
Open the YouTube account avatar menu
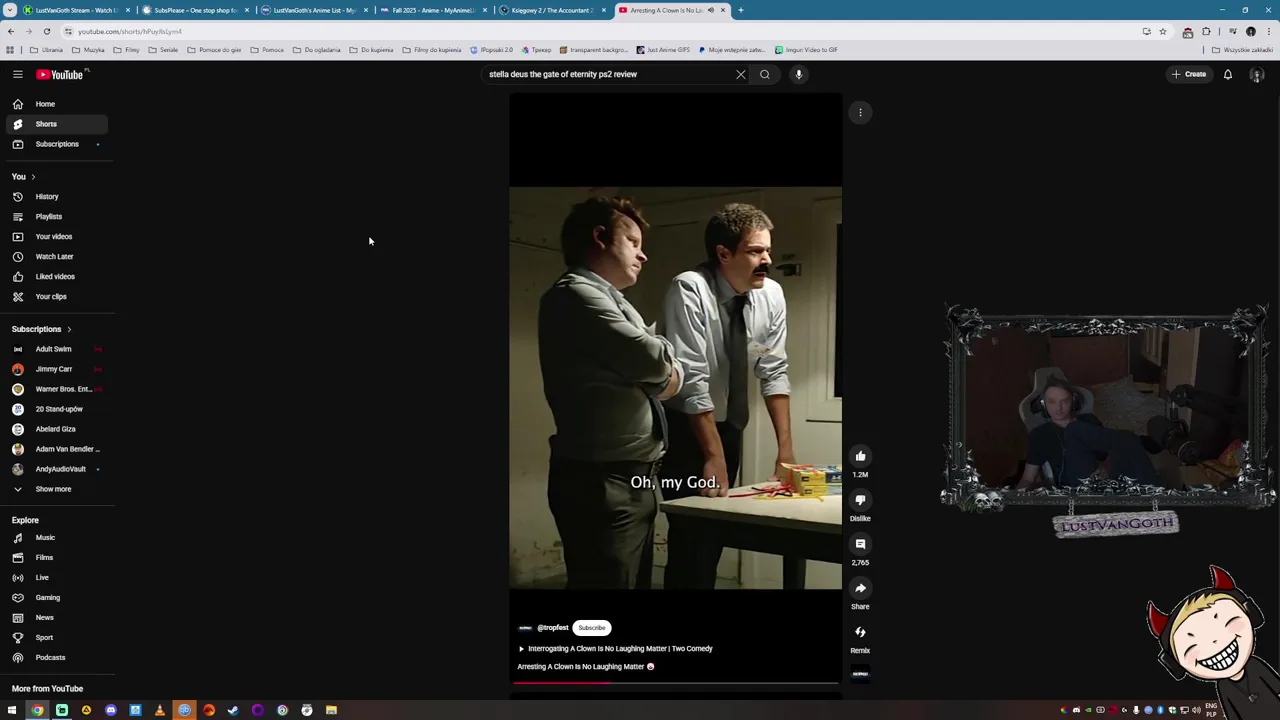1257,74
